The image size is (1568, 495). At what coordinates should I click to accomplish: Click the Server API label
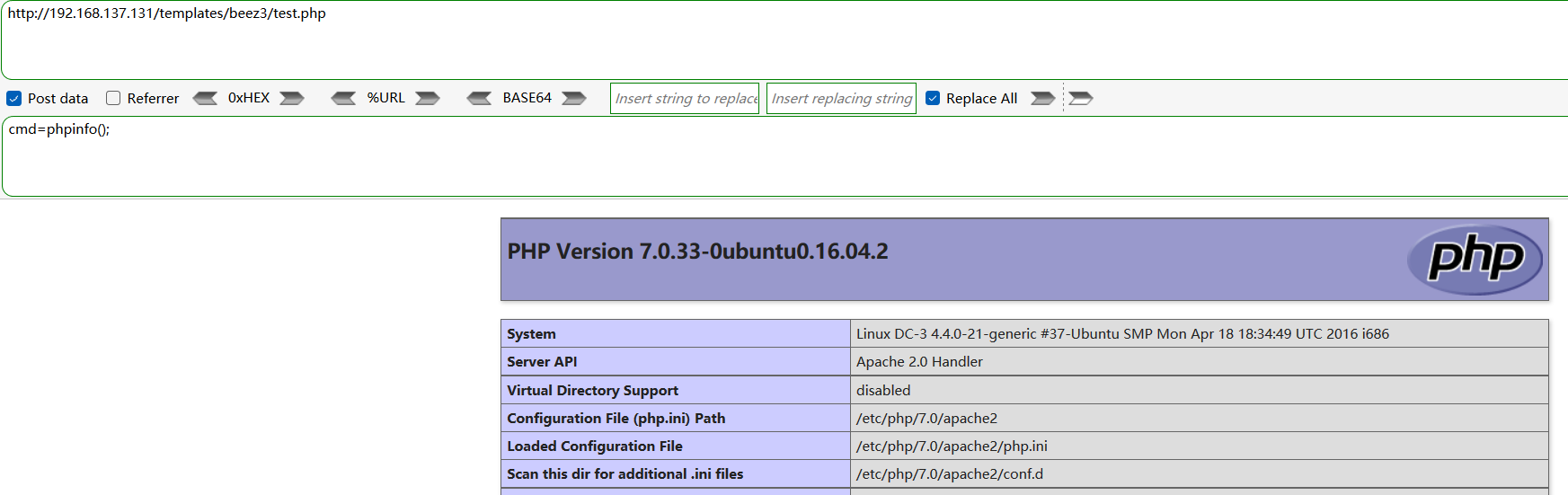click(542, 362)
